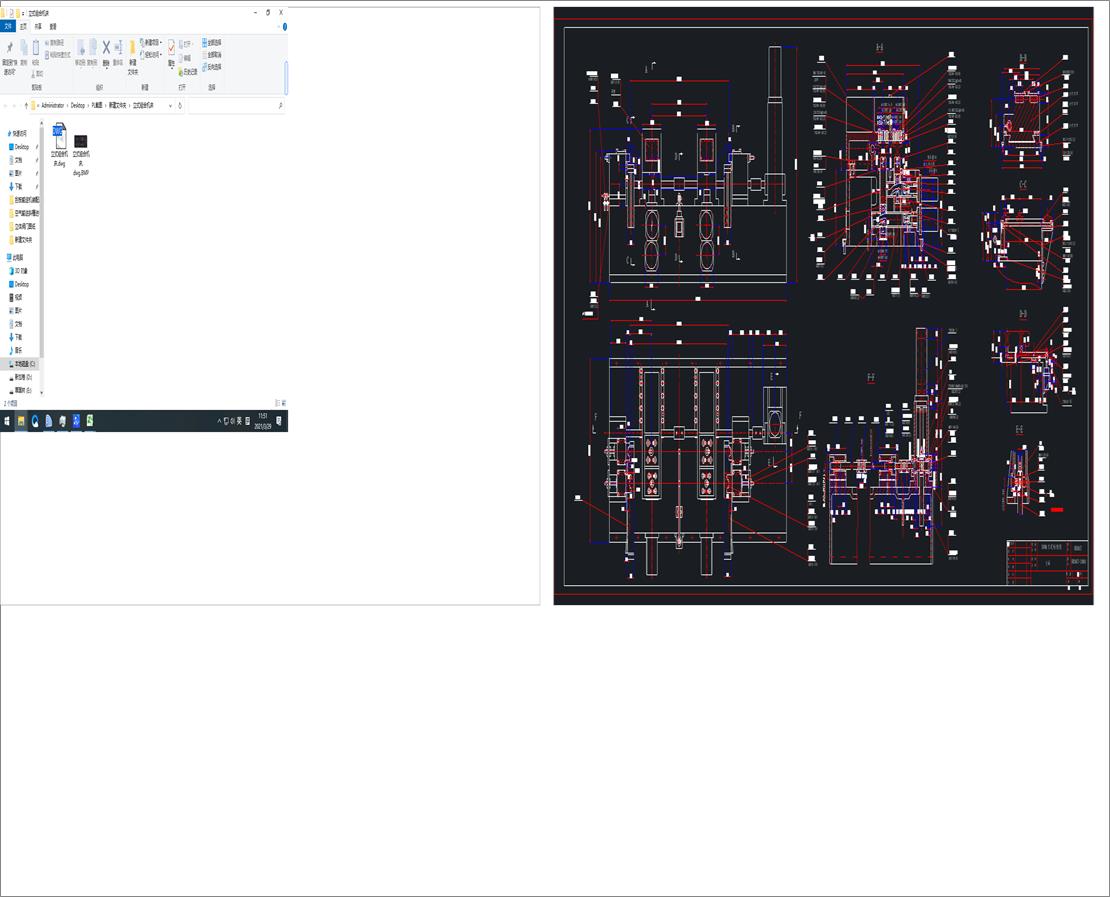This screenshot has width=1110, height=897.
Task: Rename the selected file via ribbon icon
Action: pos(119,48)
